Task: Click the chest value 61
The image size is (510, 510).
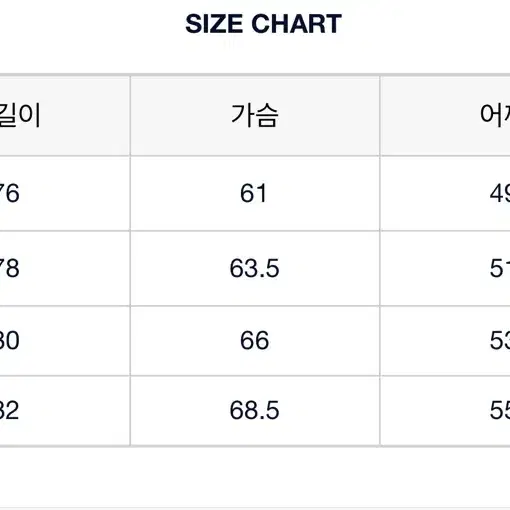Action: (x=254, y=193)
